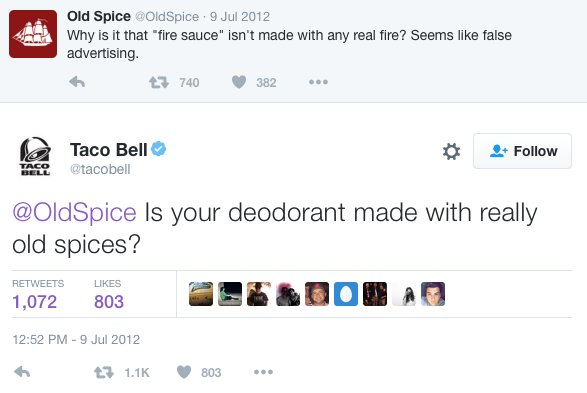Open the white egg default avatar
Image resolution: width=587 pixels, height=393 pixels.
tap(346, 294)
